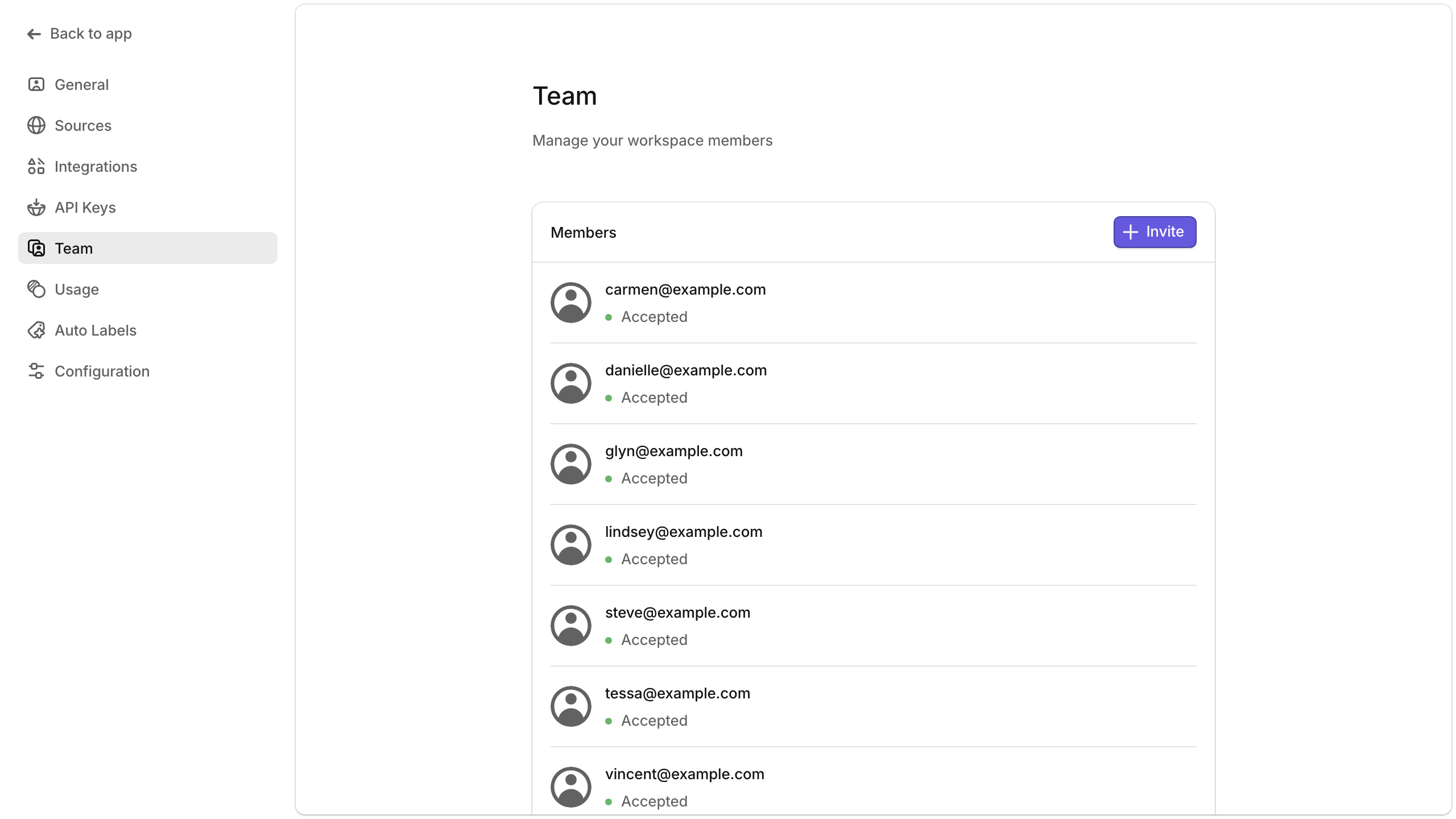Click the Sources globe icon

[x=36, y=125]
